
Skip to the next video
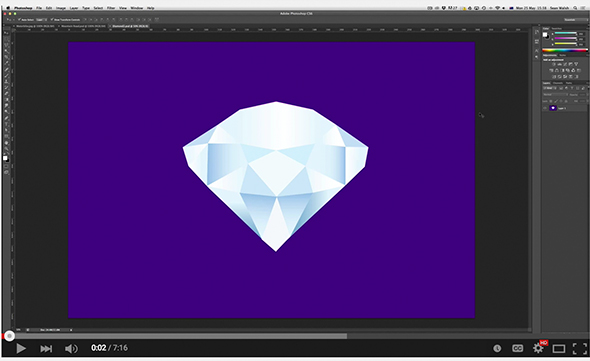(x=46, y=349)
